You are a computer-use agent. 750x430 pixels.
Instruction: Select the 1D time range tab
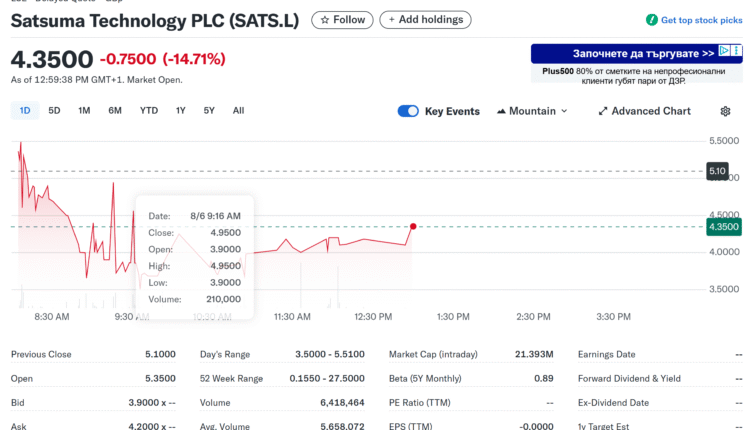pyautogui.click(x=25, y=111)
